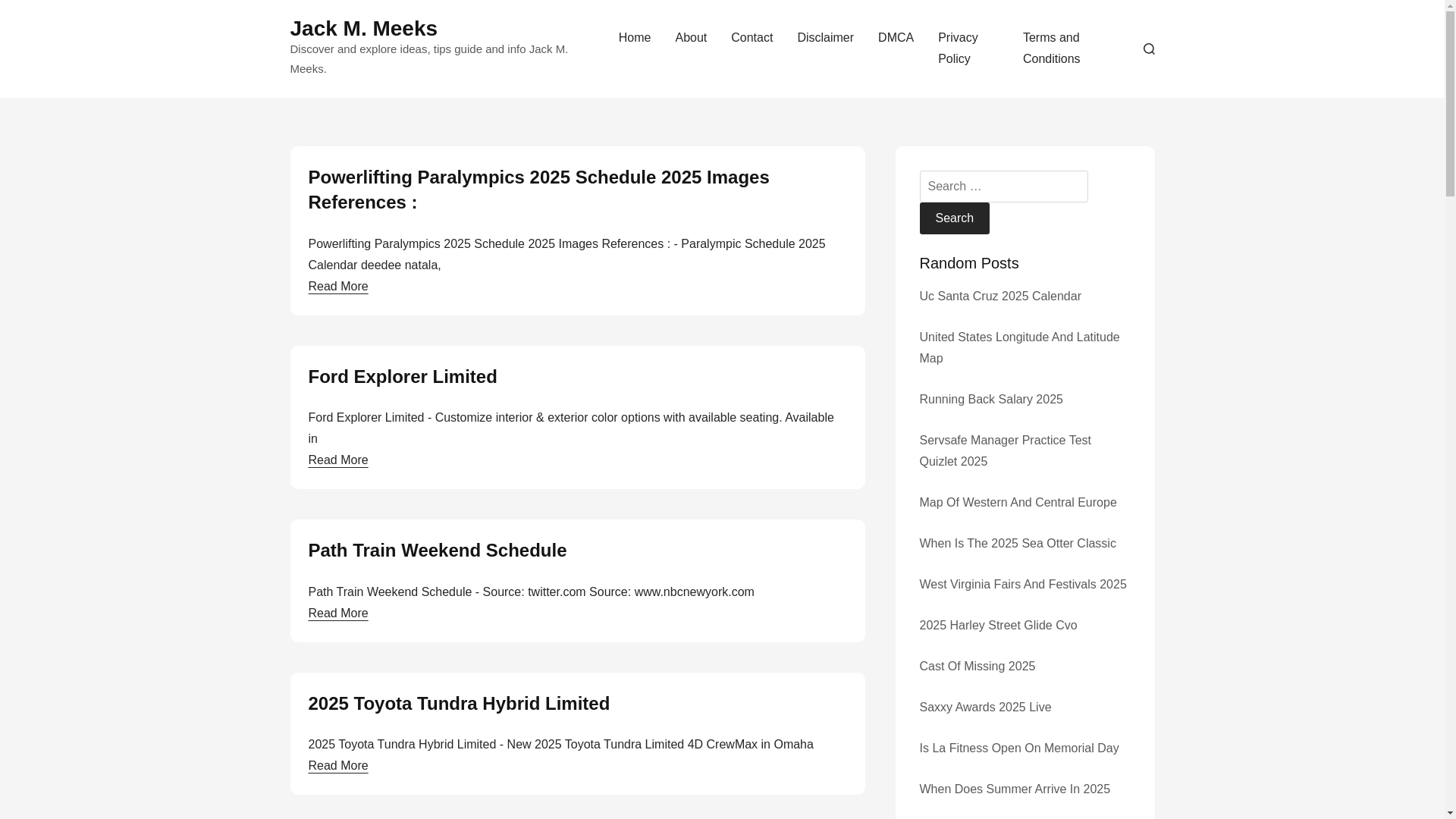Focus the sidebar Search input field
Screen dimensions: 1456x819
pos(1003,187)
